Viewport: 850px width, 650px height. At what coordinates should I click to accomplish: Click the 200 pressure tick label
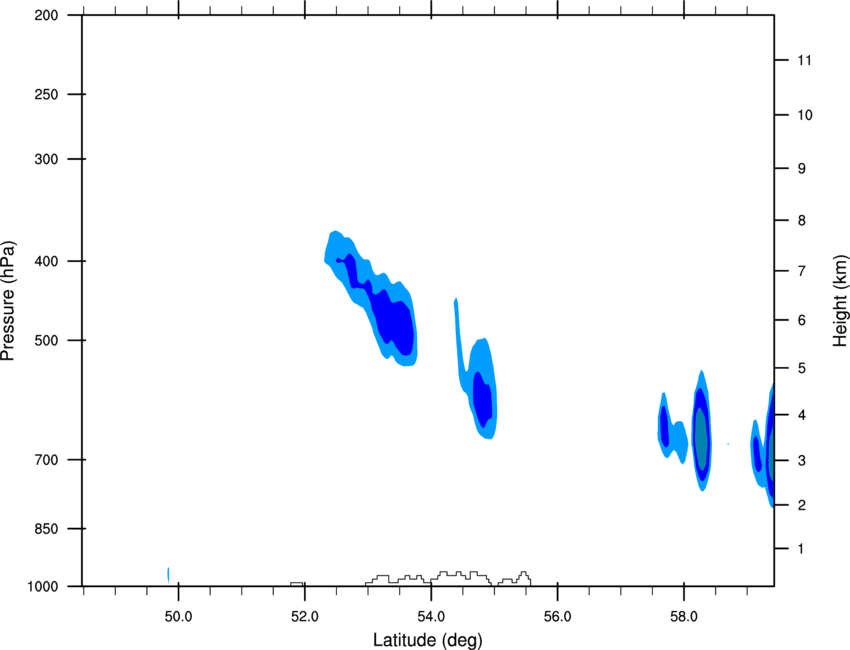click(x=46, y=15)
